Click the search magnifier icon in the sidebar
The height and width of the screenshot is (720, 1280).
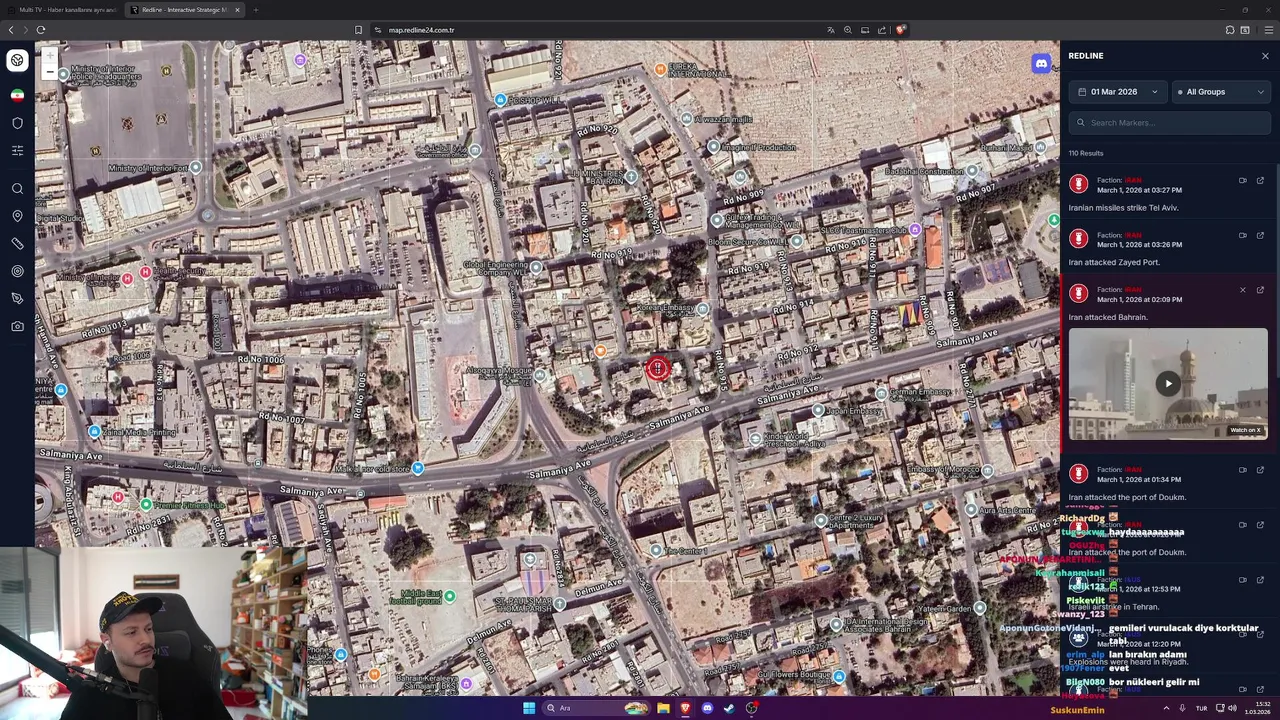point(17,188)
